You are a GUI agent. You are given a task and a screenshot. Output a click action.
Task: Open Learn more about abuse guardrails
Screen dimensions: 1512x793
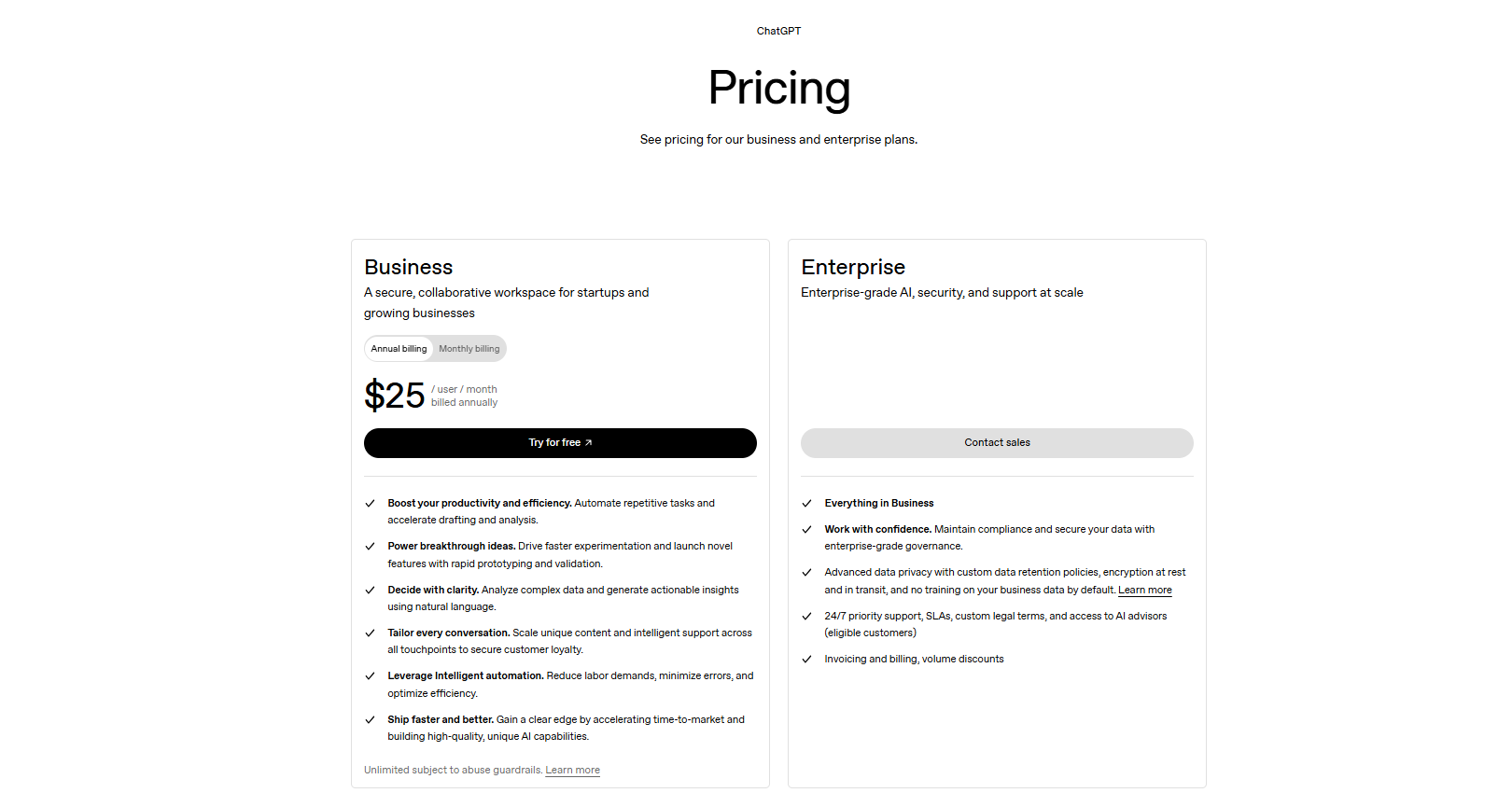click(572, 771)
